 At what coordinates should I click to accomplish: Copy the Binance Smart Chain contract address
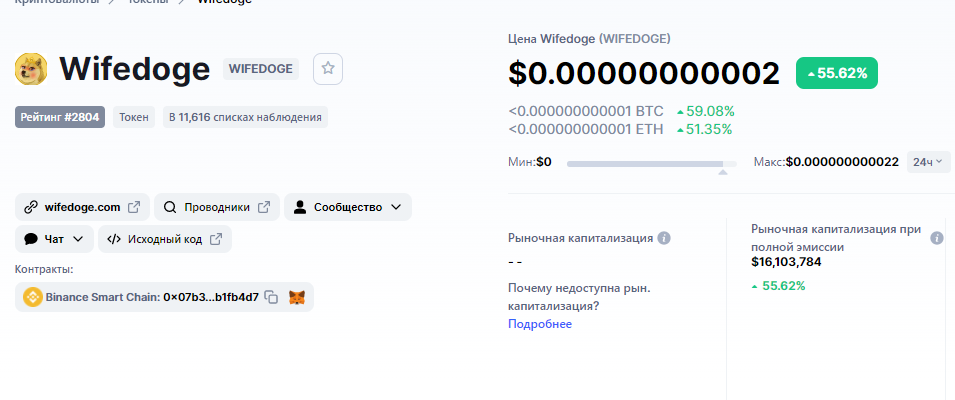(271, 297)
